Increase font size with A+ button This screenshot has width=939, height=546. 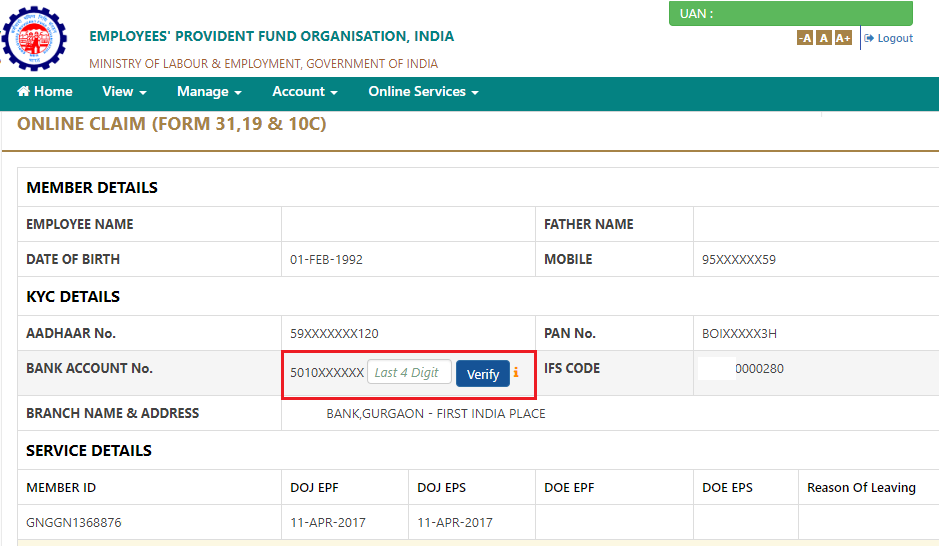pyautogui.click(x=843, y=38)
